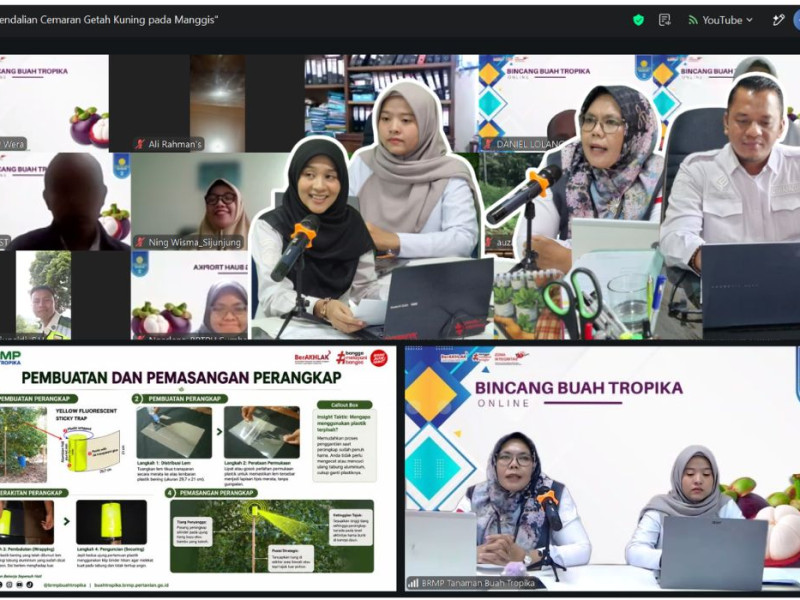Click the YouTube livestream label

(x=722, y=20)
